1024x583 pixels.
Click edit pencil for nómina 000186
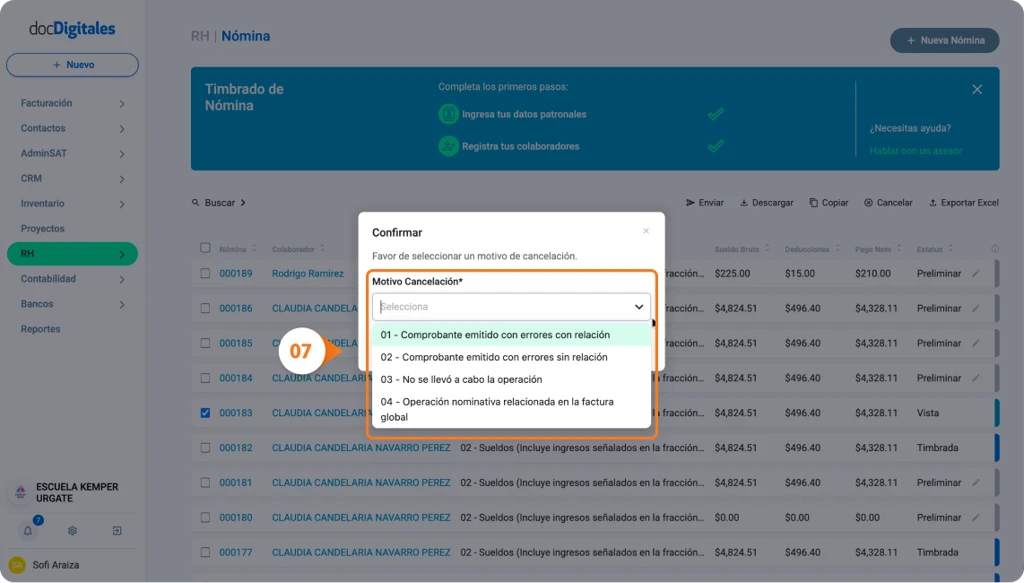click(x=976, y=308)
